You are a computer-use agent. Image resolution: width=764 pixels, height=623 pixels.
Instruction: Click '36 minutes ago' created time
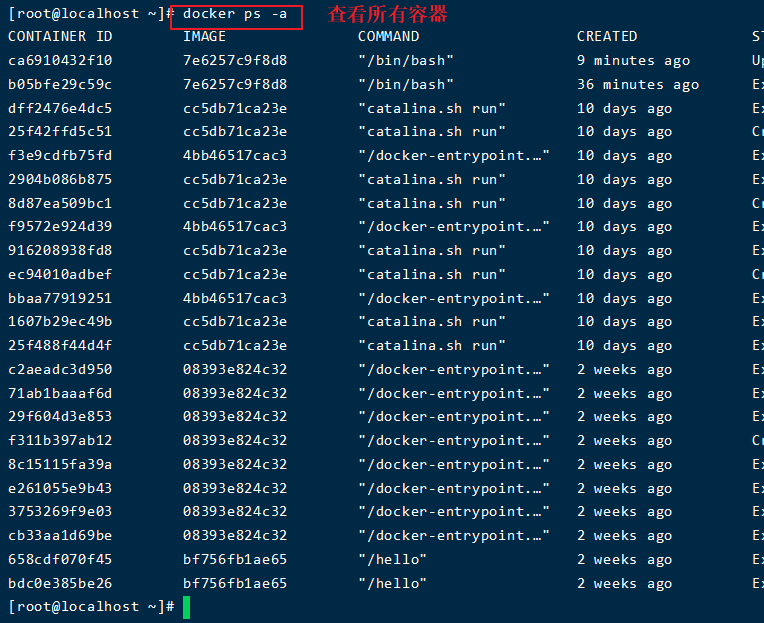click(638, 85)
